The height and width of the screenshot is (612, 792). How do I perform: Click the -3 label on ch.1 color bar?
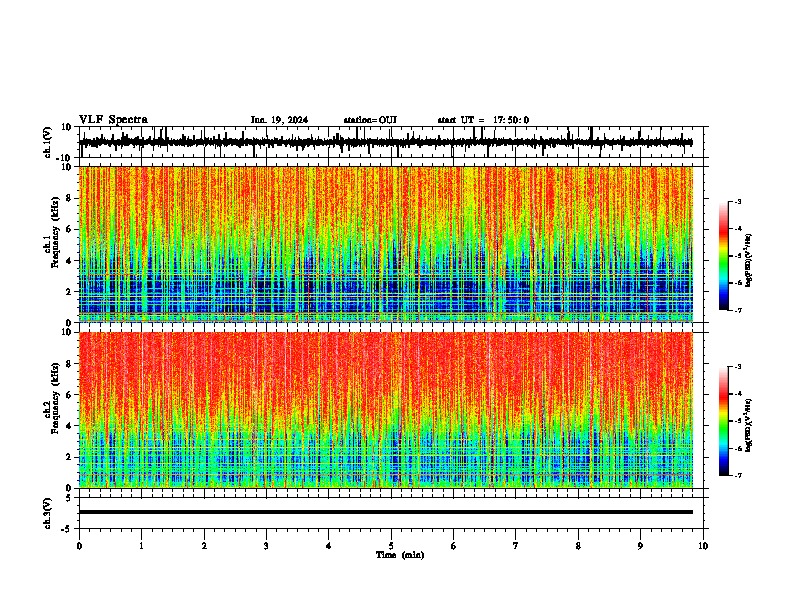738,201
